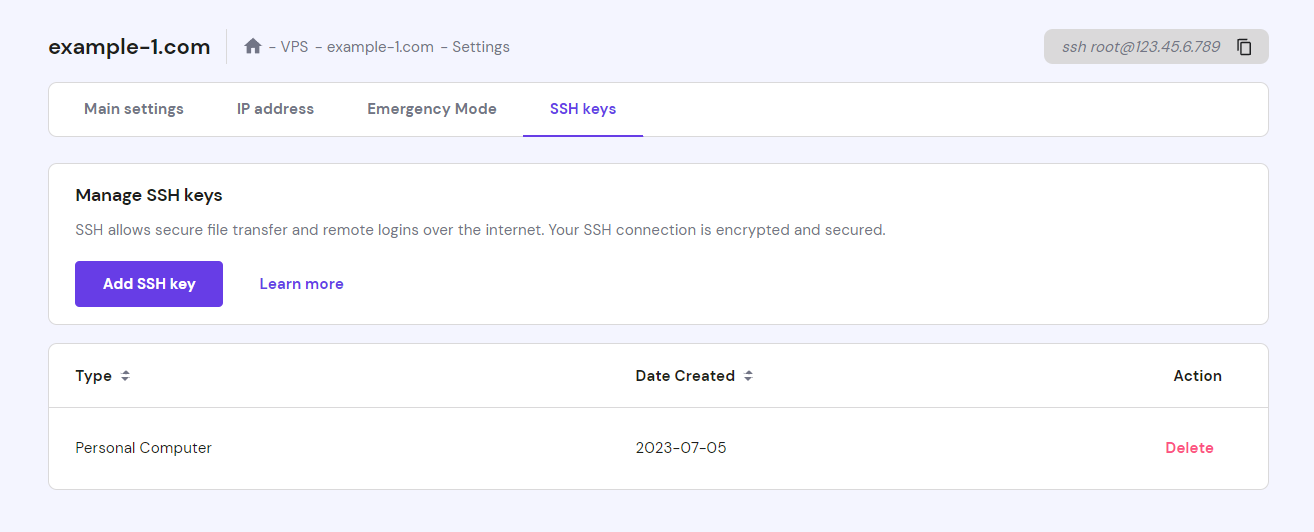Screen dimensions: 1314x532
Task: Switch to the IP address tab
Action: click(275, 109)
